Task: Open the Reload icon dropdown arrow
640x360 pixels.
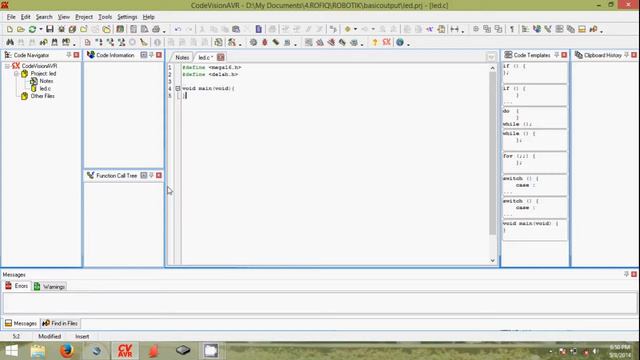Action: [41, 29]
